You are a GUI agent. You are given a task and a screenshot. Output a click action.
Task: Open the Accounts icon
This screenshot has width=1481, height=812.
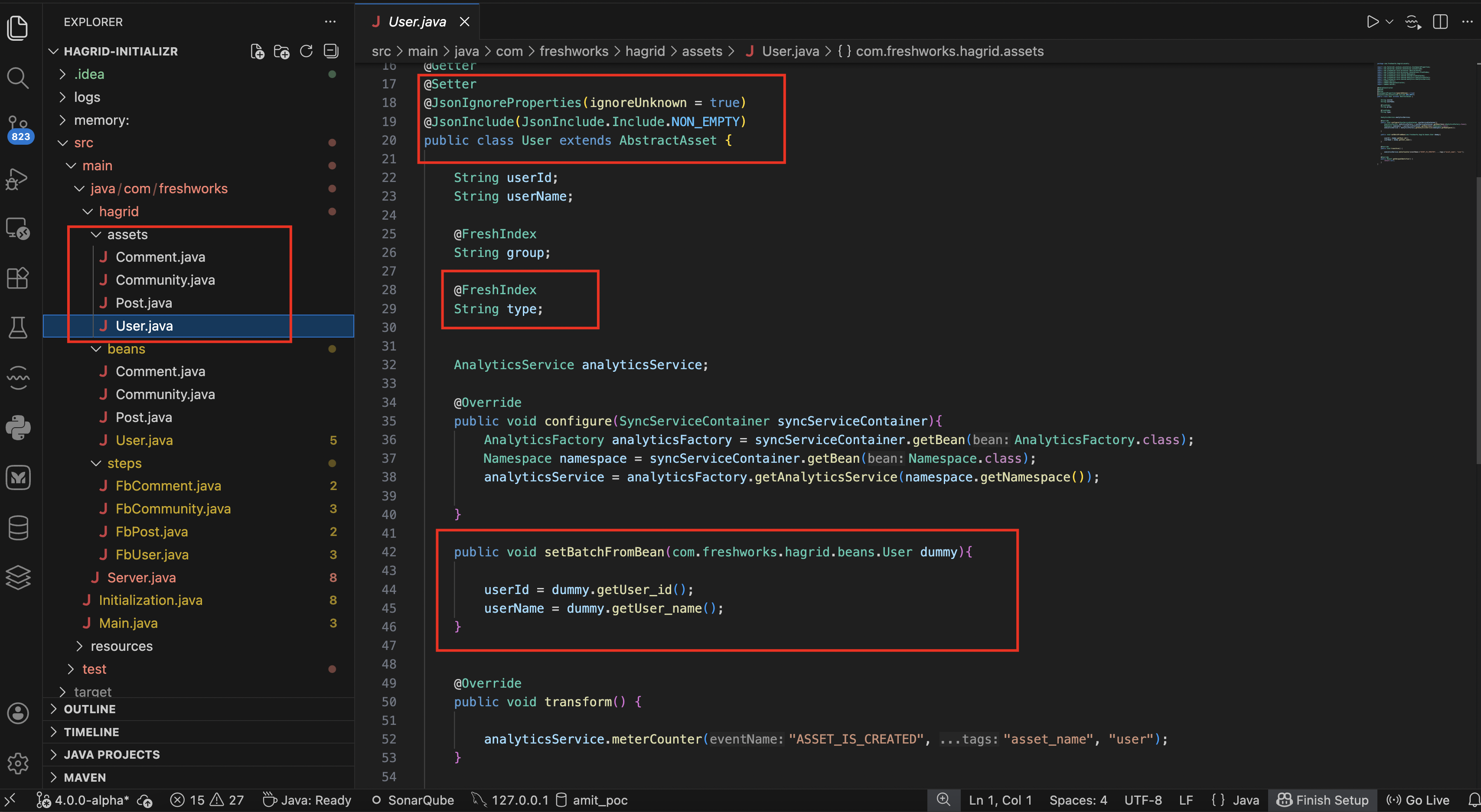click(x=18, y=713)
